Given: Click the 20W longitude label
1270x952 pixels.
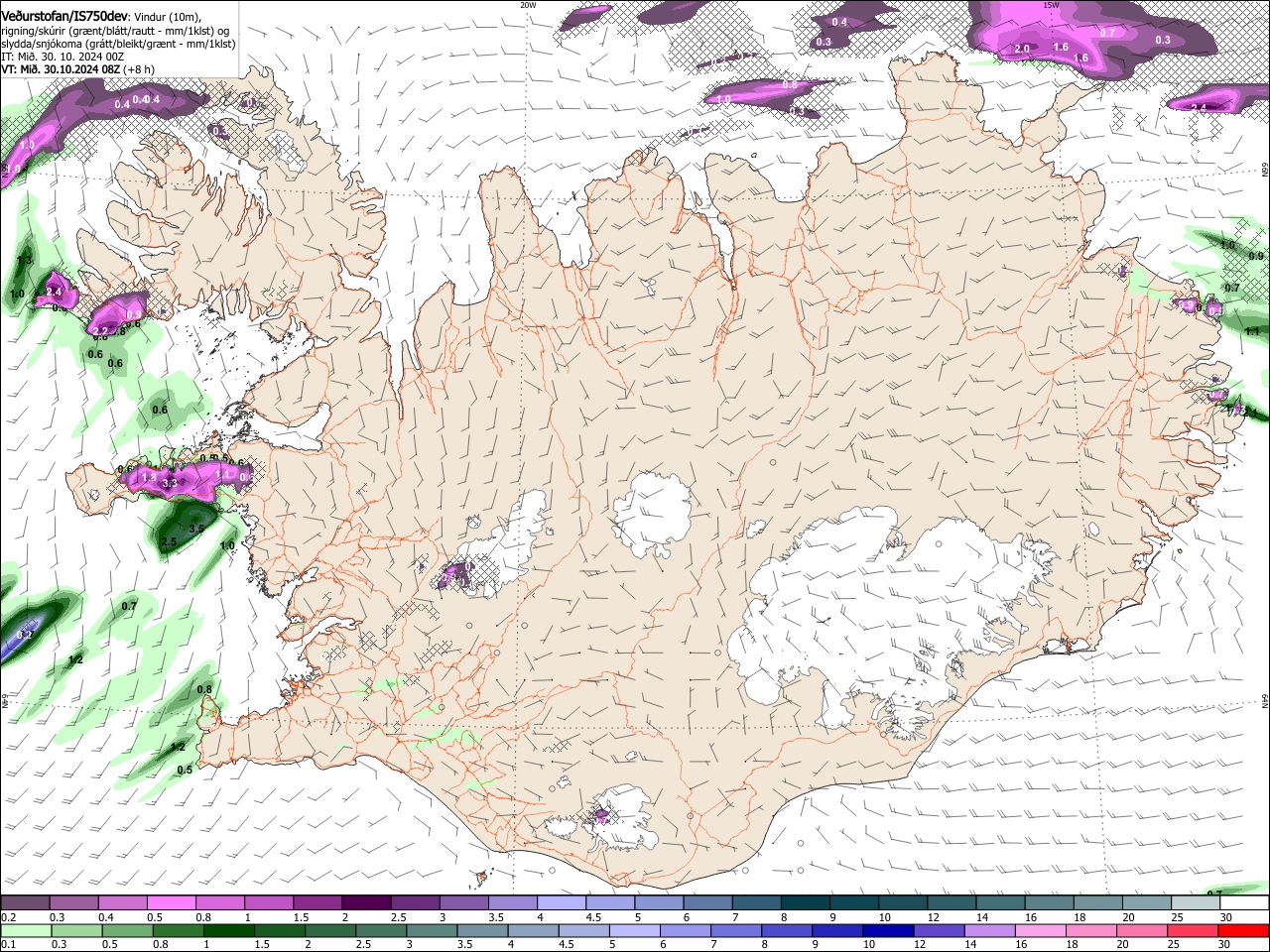Looking at the screenshot, I should pyautogui.click(x=528, y=5).
